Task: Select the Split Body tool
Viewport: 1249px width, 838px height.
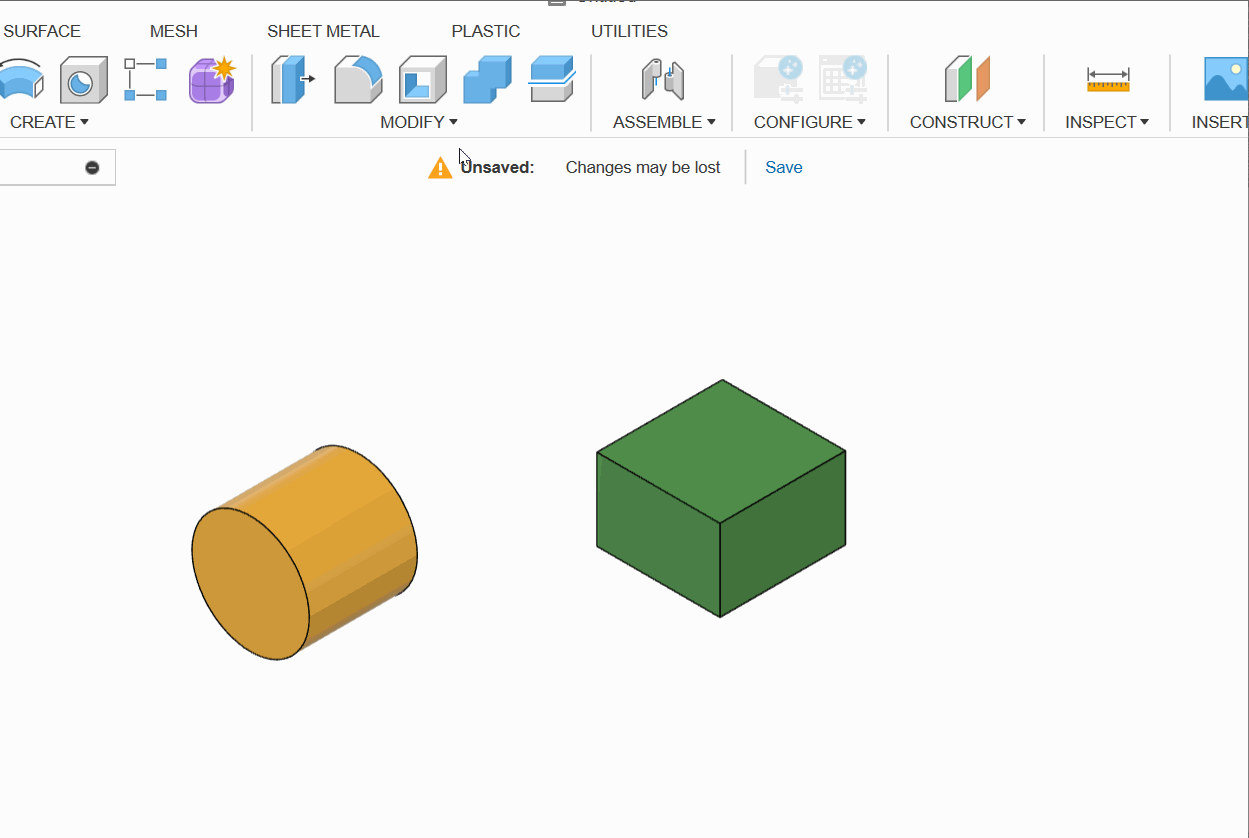Action: [550, 80]
